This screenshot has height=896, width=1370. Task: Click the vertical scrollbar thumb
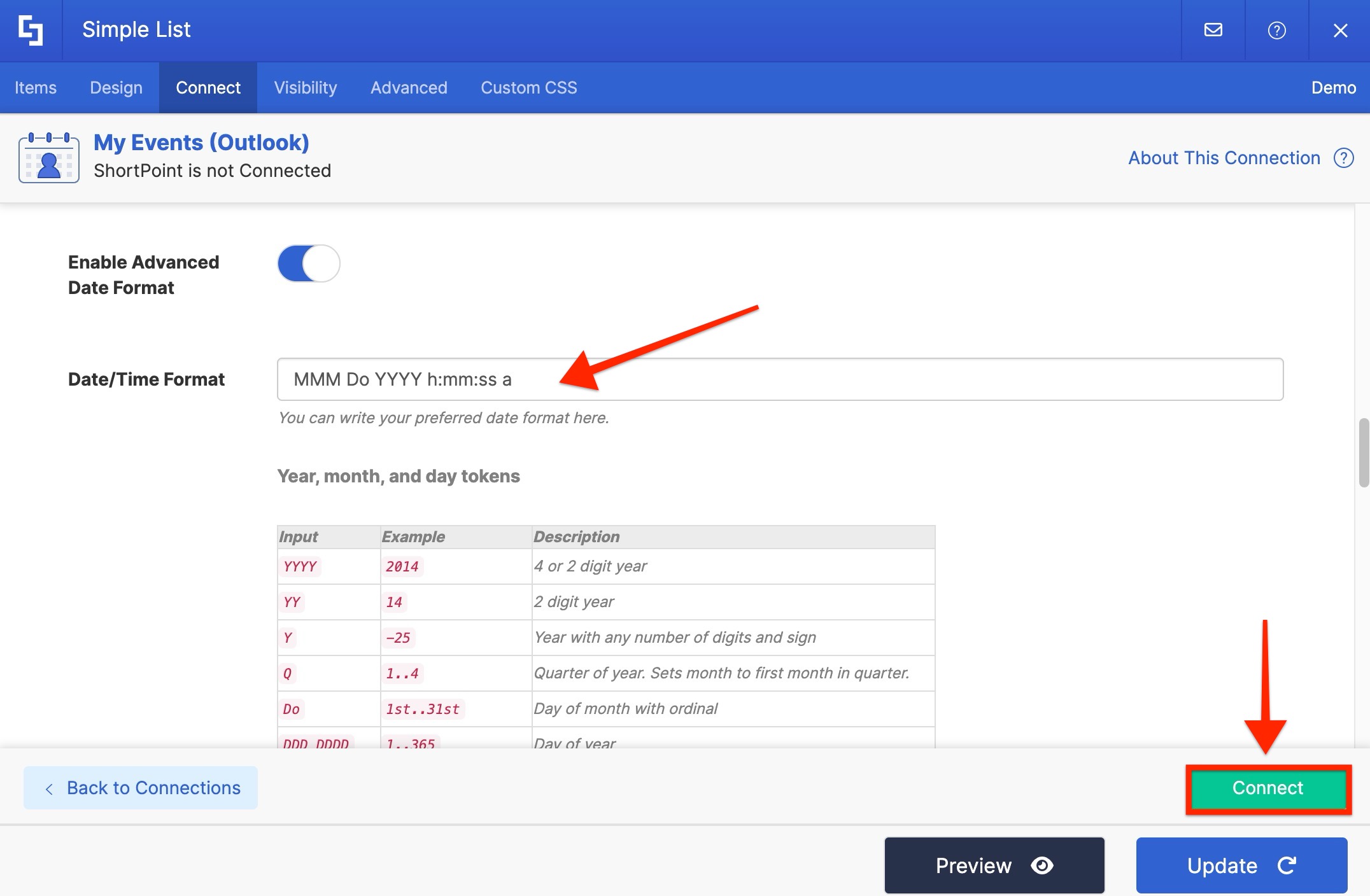[1363, 452]
